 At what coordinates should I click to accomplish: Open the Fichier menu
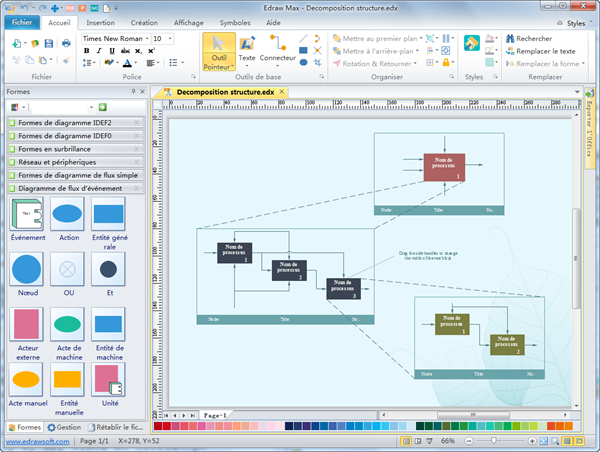tap(22, 21)
